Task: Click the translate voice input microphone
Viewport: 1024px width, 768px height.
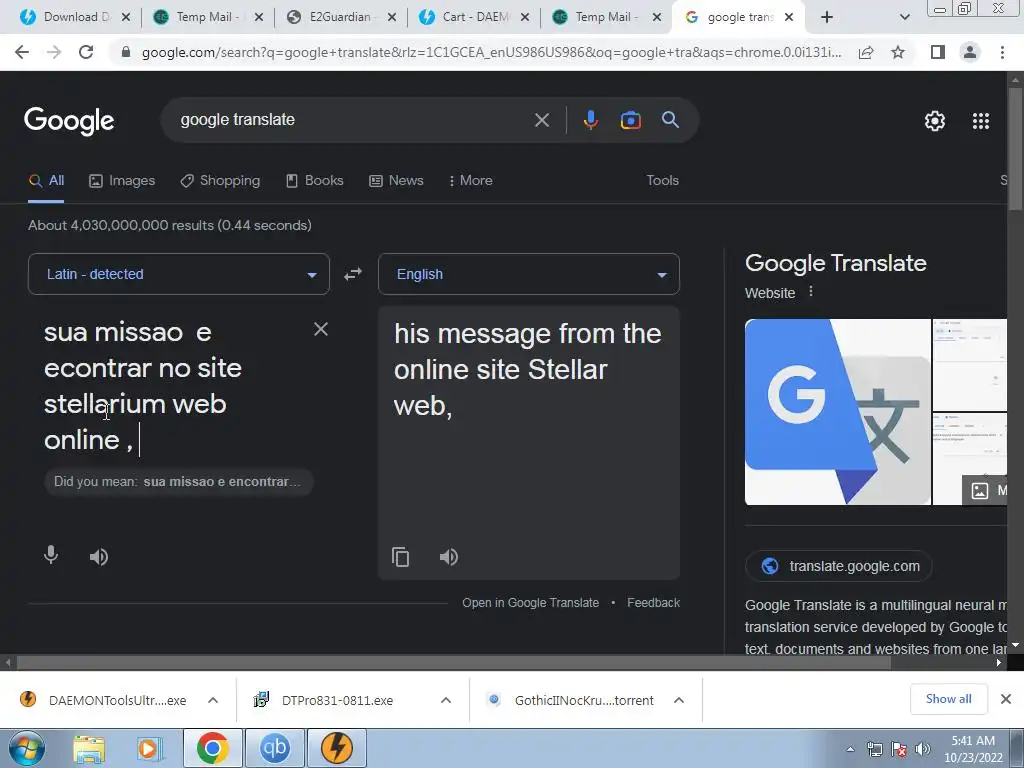Action: [51, 556]
